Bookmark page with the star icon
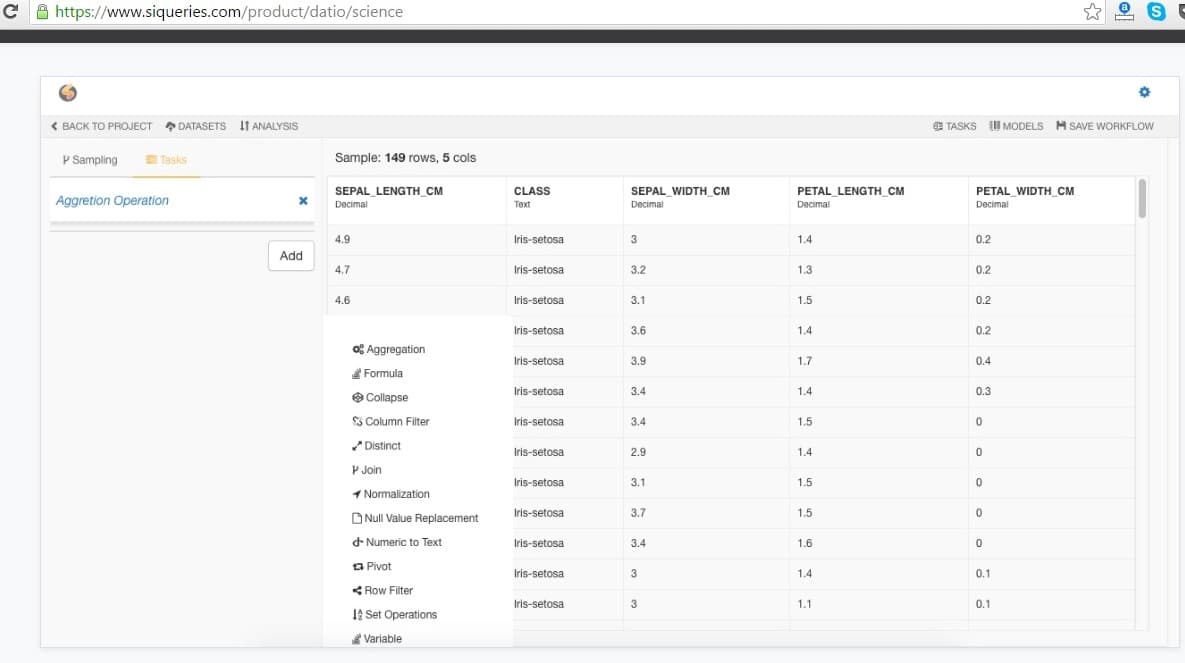Screen dimensions: 1185x663 pos(1092,12)
